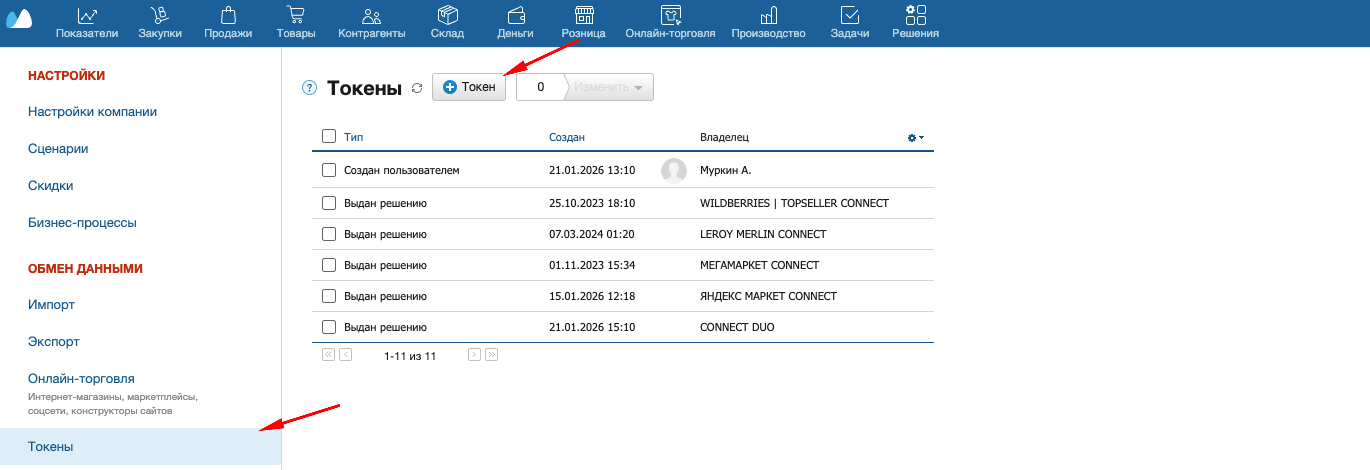The height and width of the screenshot is (470, 1370).
Task: Click the refresh icon next to Токены
Action: click(x=417, y=88)
